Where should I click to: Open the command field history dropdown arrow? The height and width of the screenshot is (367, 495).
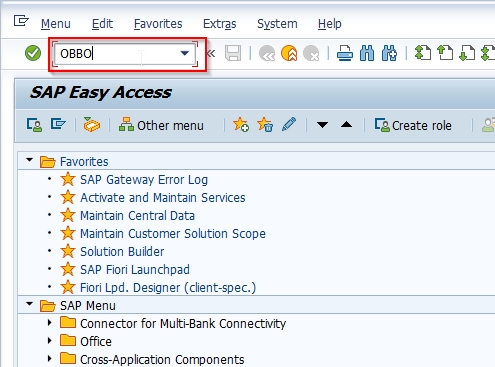pyautogui.click(x=184, y=53)
